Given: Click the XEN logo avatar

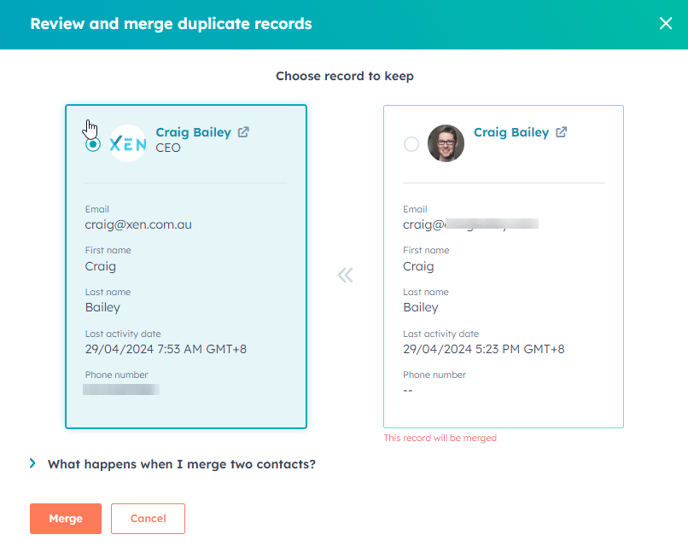Looking at the screenshot, I should 128,143.
